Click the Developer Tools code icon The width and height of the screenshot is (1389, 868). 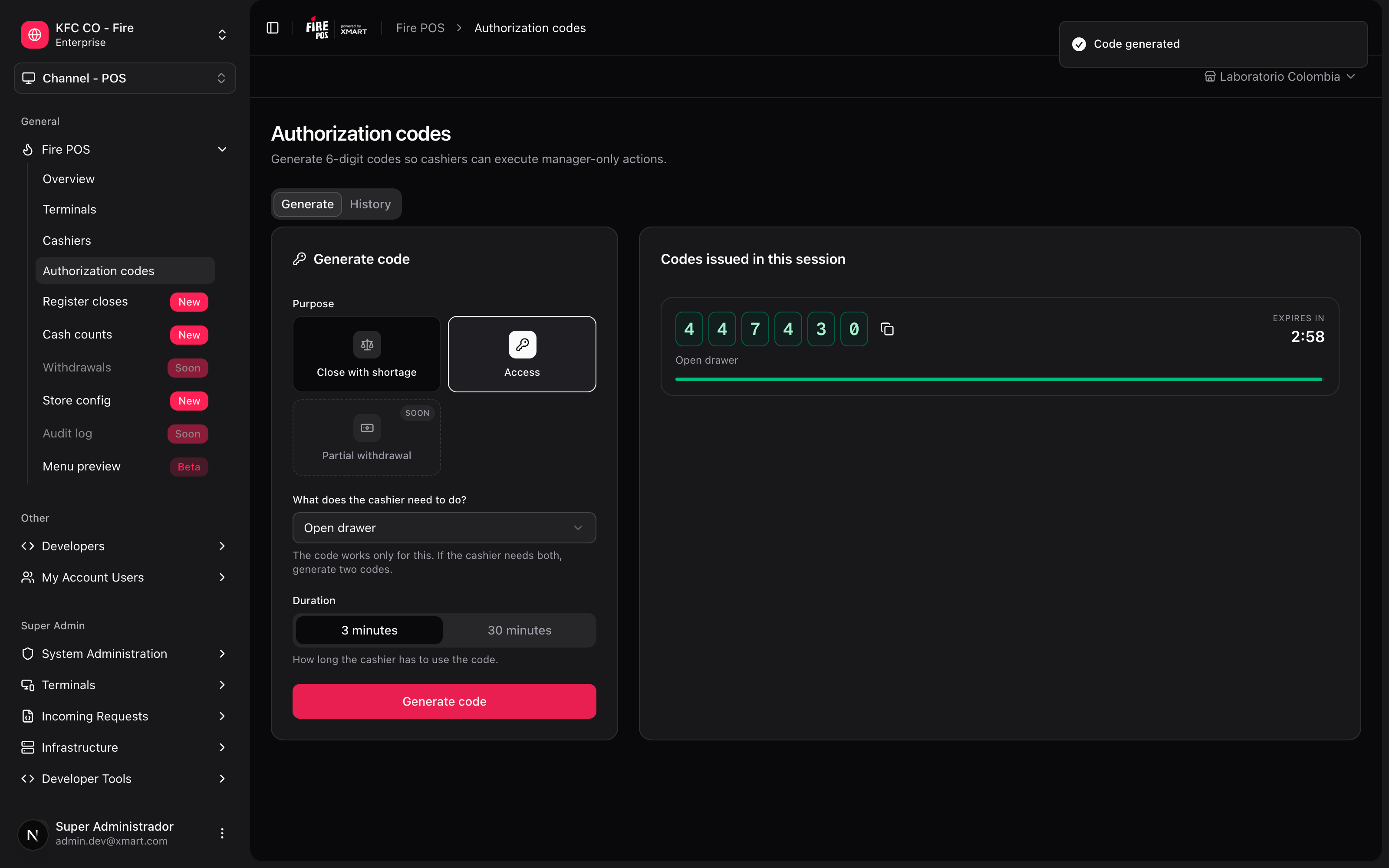point(27,779)
